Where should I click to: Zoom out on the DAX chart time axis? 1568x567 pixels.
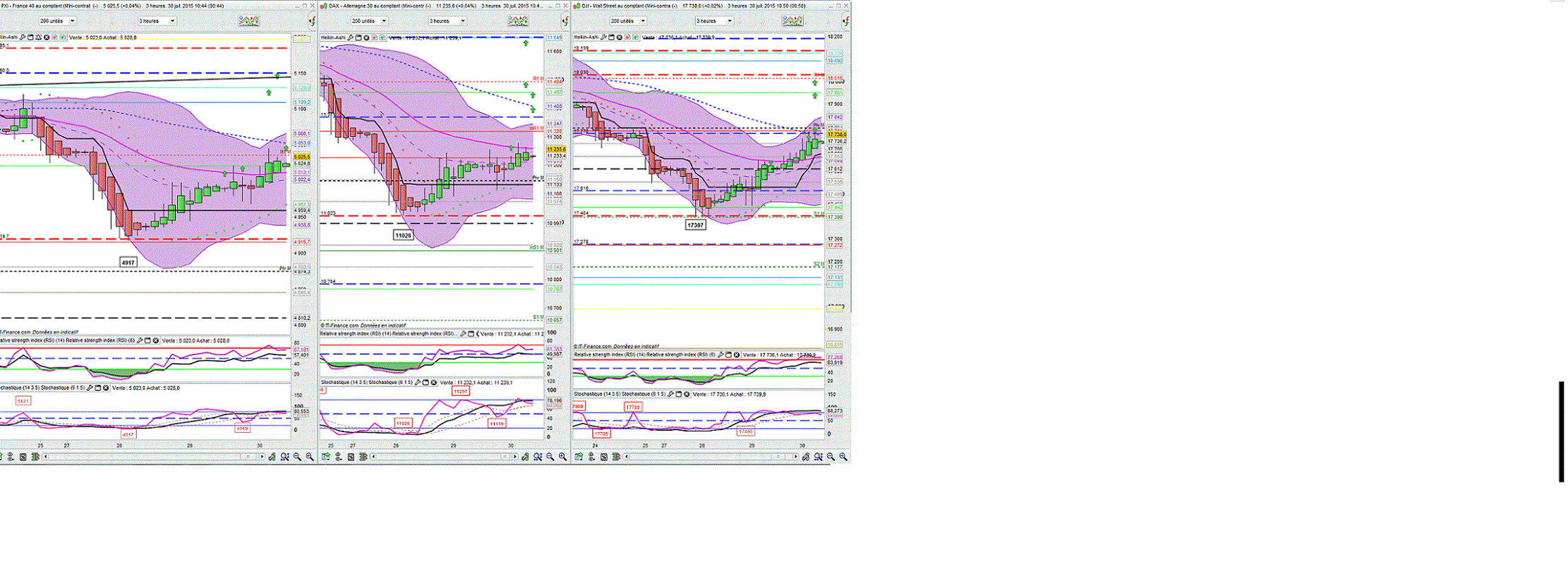click(x=550, y=457)
